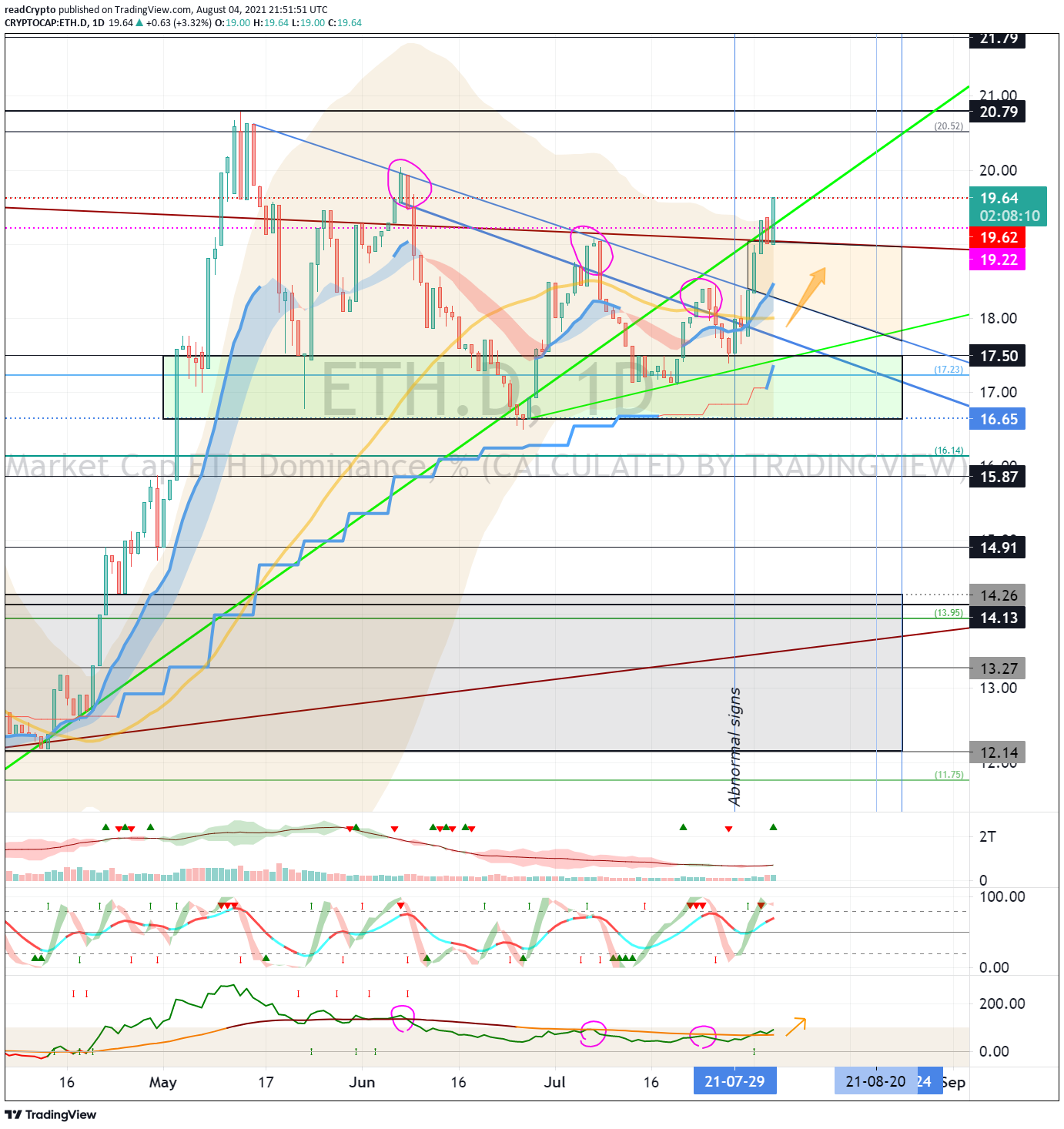1064x1129 pixels.
Task: Click the 'readCrypto' author name
Action: (30, 10)
